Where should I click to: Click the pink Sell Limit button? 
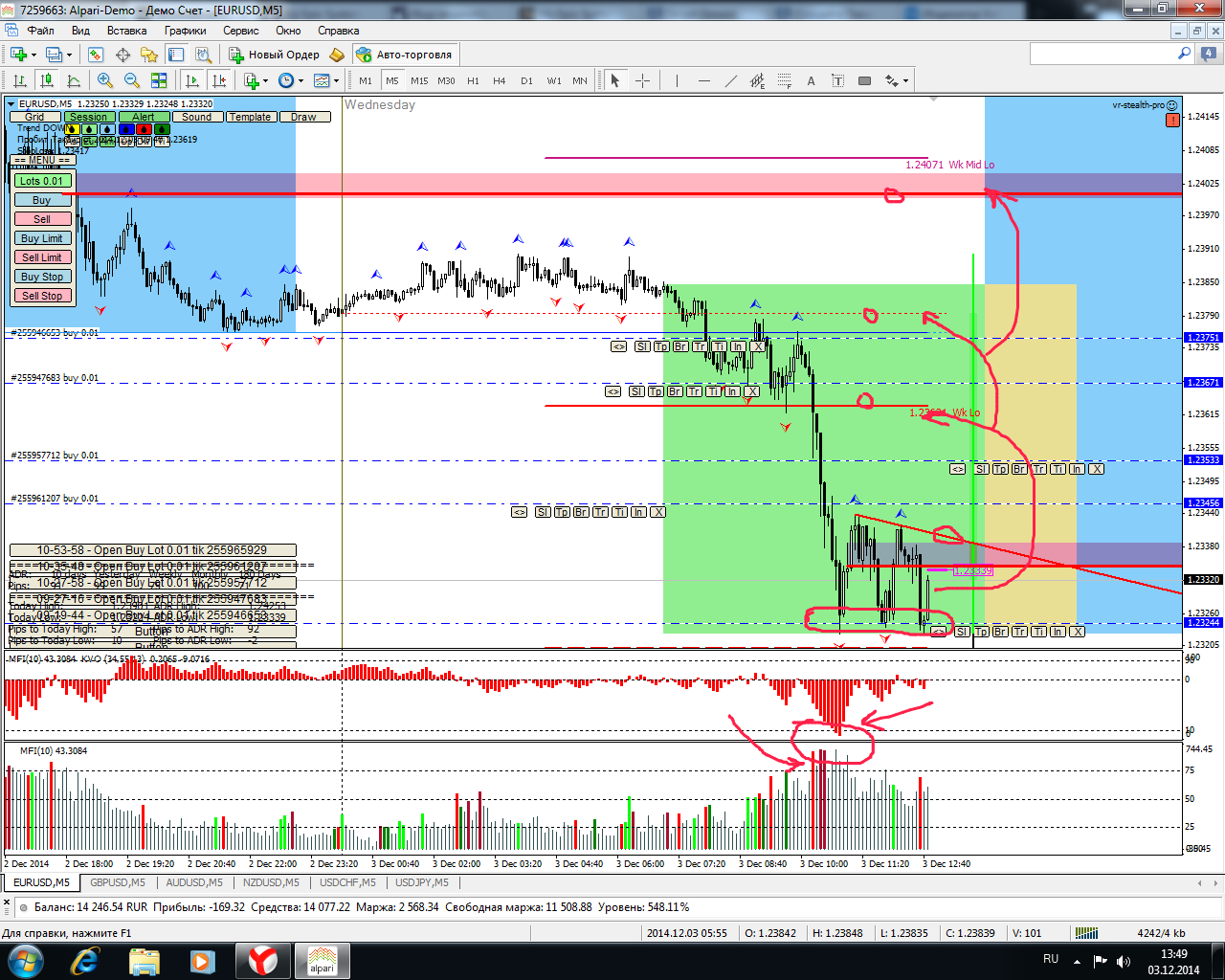[x=42, y=257]
